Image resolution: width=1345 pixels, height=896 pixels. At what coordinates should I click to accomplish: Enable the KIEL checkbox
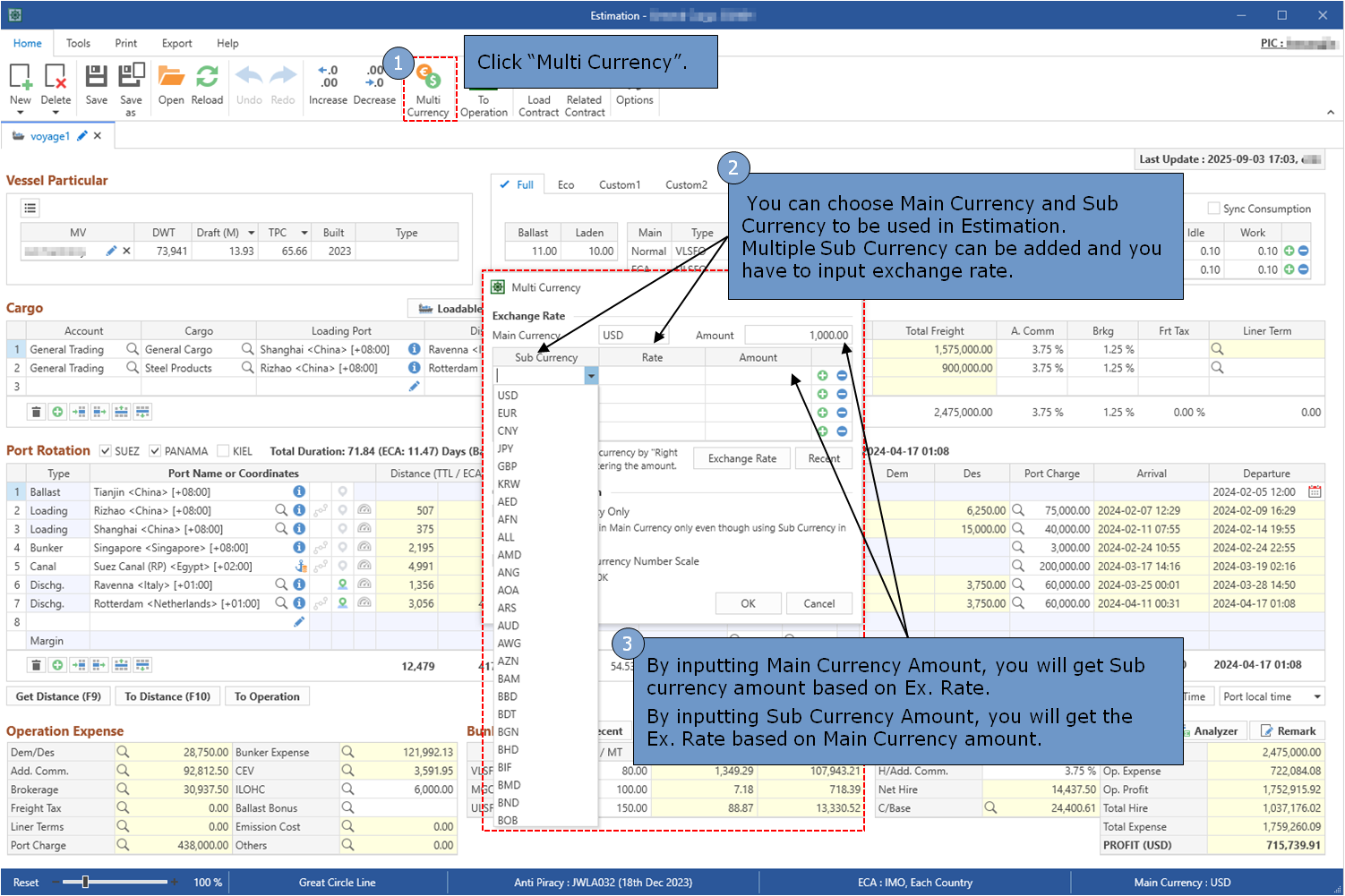(x=224, y=451)
